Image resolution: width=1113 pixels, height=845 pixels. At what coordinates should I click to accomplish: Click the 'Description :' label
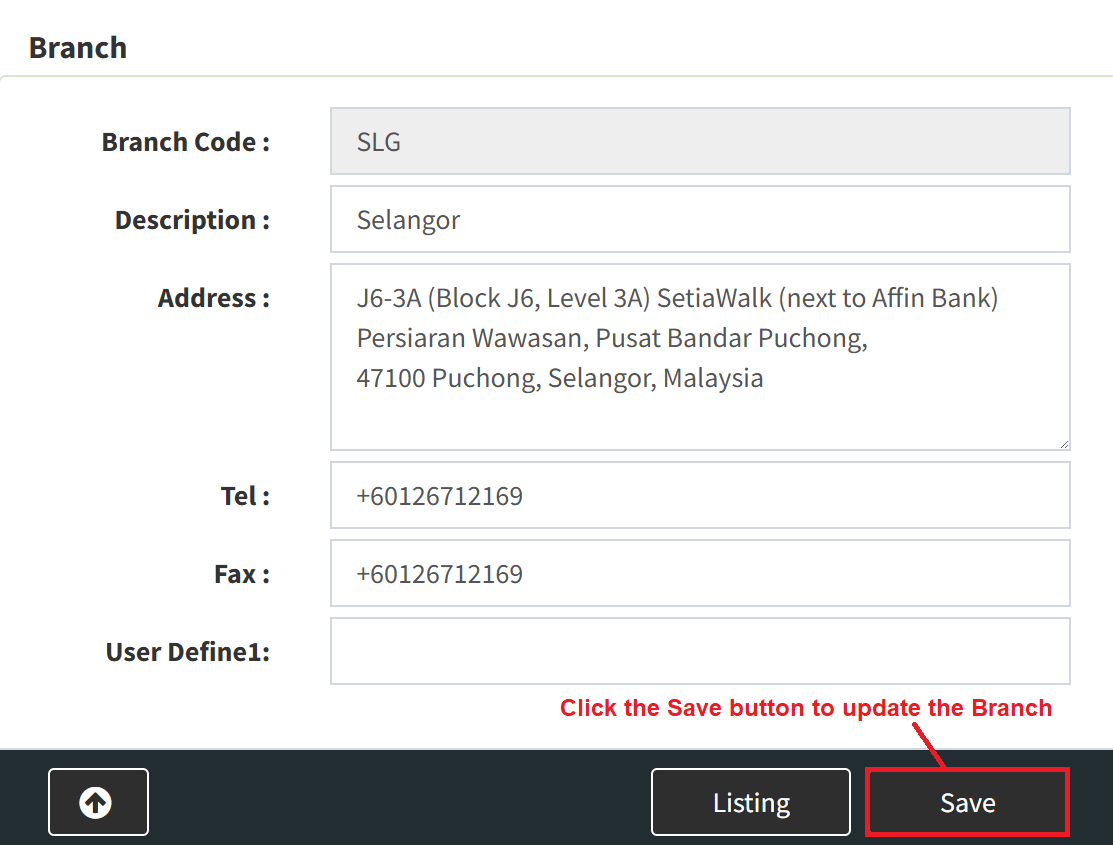click(192, 220)
